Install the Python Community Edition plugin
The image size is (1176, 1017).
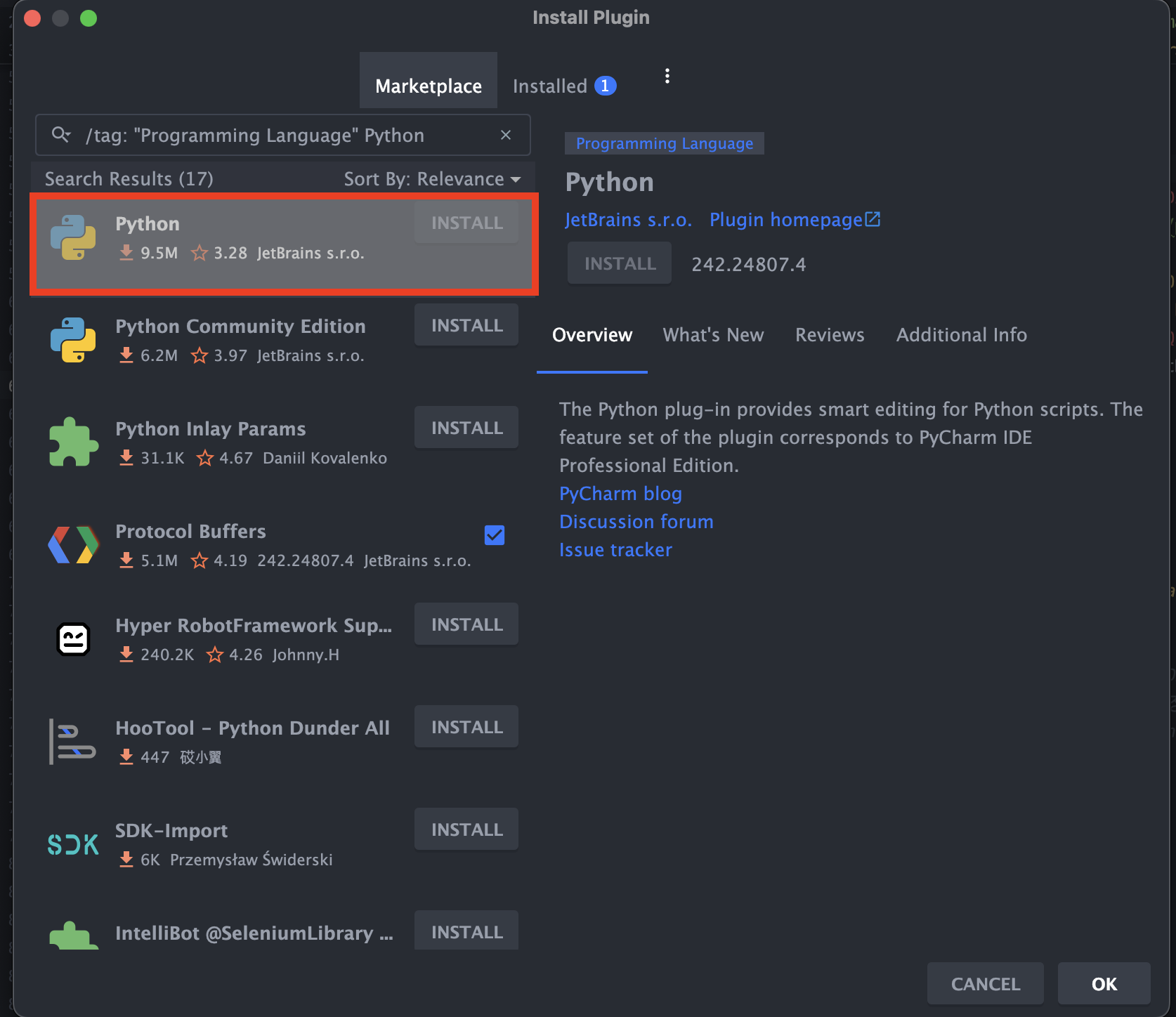[x=466, y=325]
